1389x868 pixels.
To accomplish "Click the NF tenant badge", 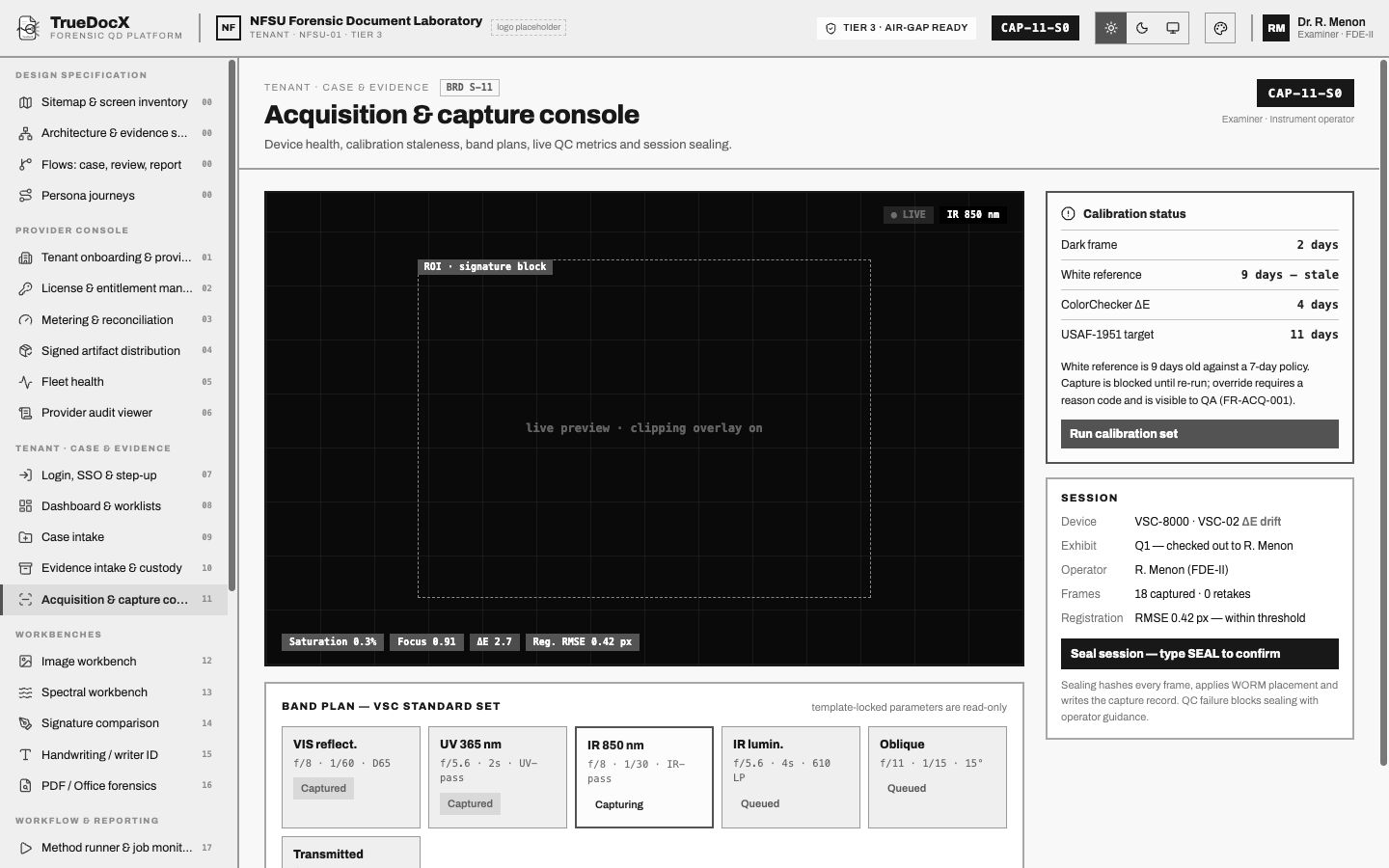I will [x=229, y=28].
